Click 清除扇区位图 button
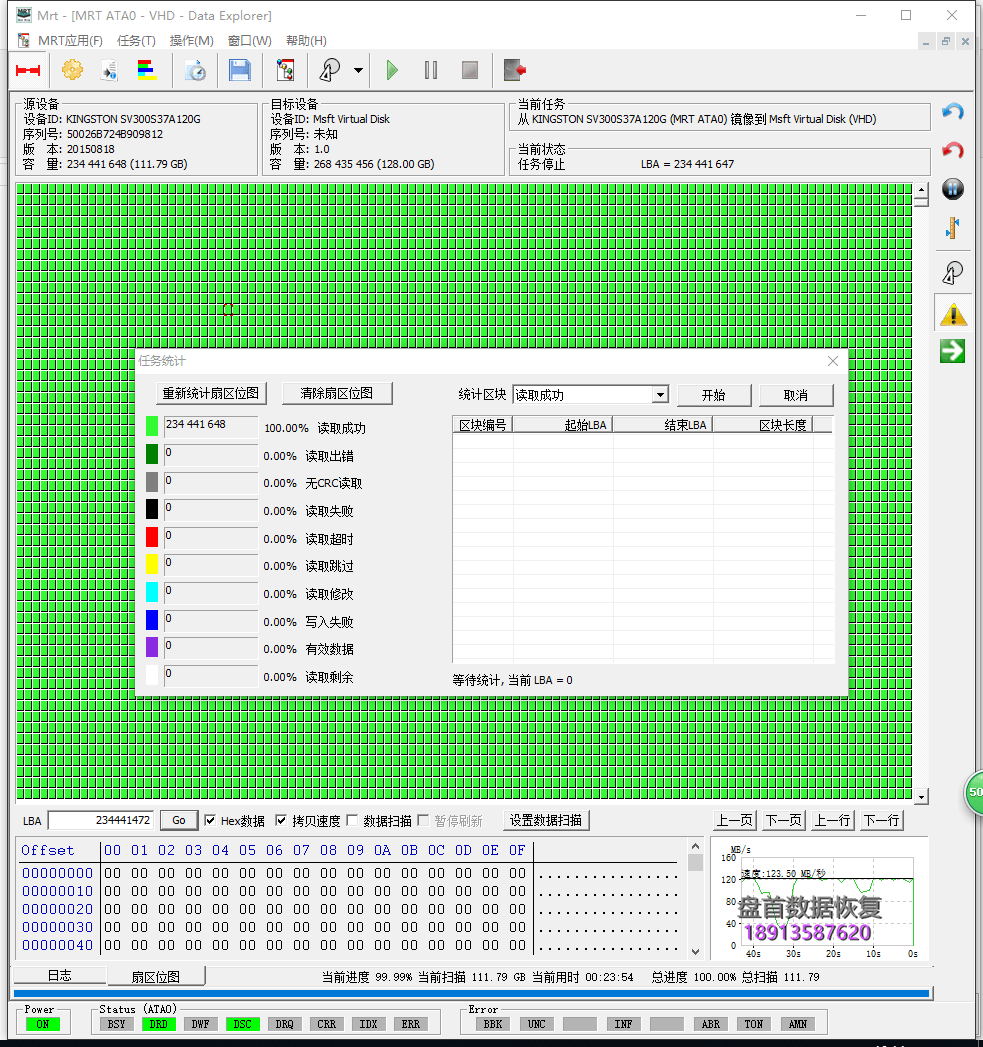983x1047 pixels. point(337,393)
